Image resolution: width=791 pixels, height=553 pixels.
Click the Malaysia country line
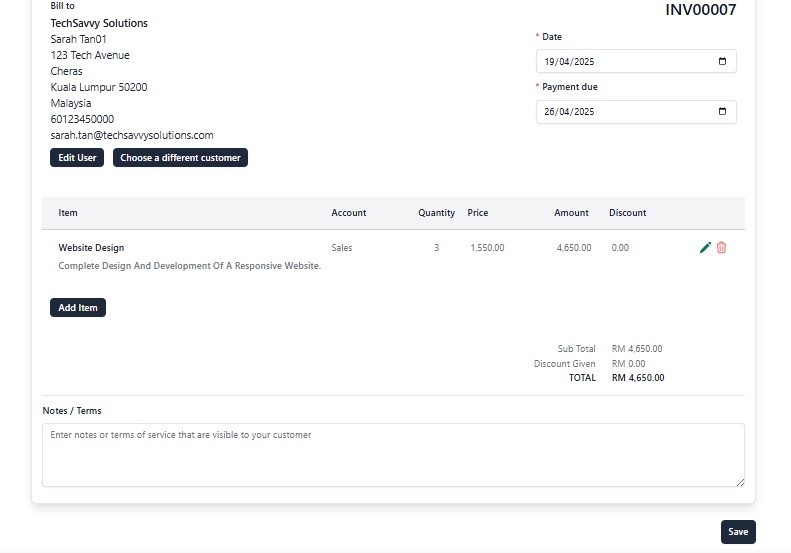click(x=71, y=103)
